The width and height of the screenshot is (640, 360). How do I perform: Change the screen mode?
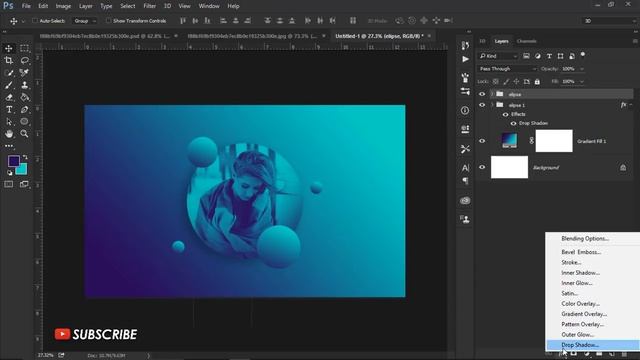pyautogui.click(x=24, y=184)
